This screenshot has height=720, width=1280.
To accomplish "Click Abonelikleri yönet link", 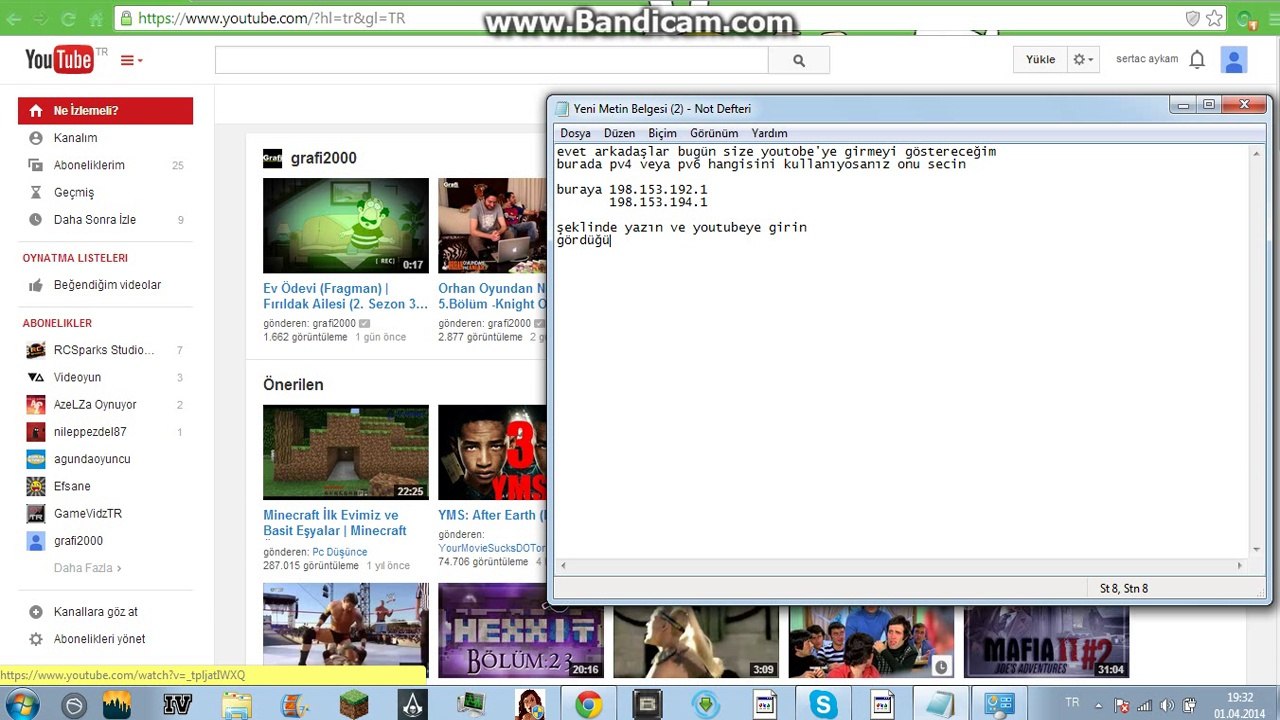I will (99, 639).
